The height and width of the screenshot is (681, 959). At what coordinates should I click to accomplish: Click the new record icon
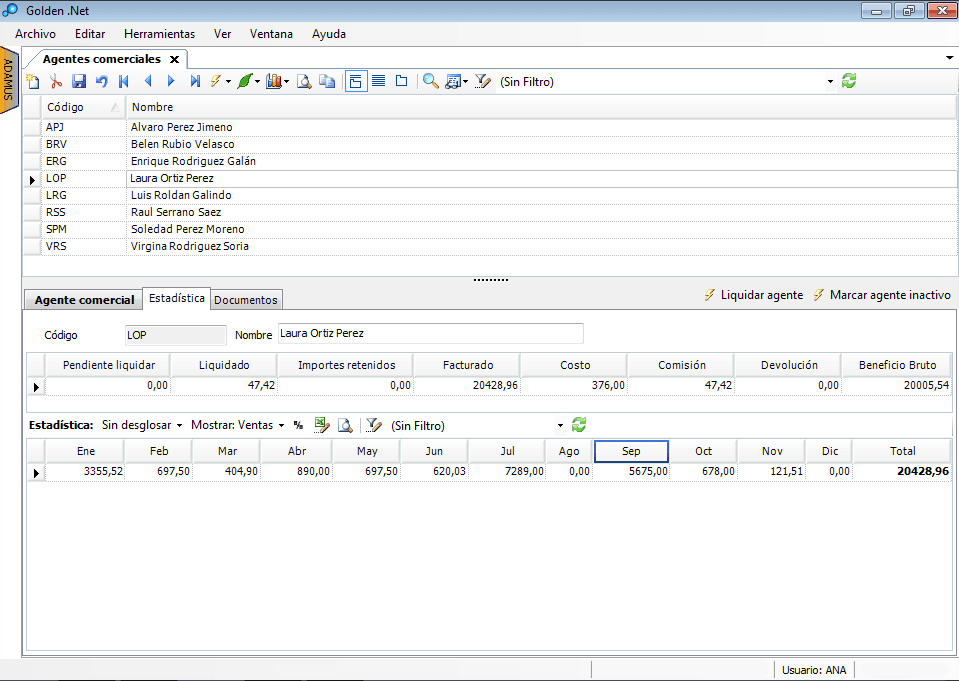[x=33, y=82]
